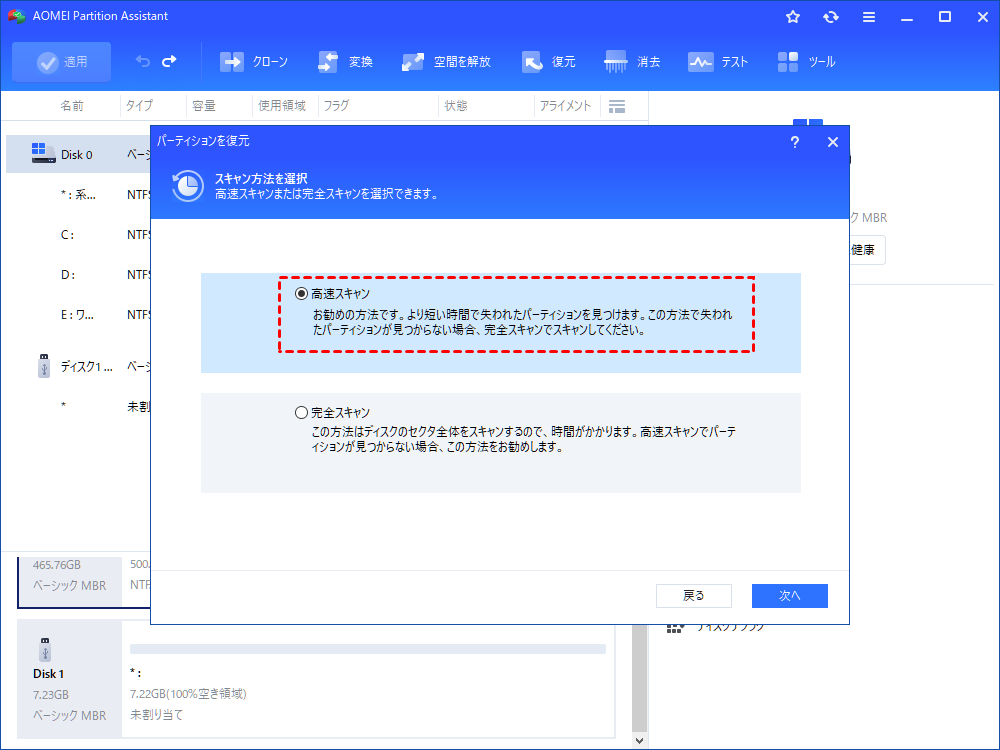The height and width of the screenshot is (750, 1000).
Task: Open the Recover (復元) tool
Action: pyautogui.click(x=532, y=62)
